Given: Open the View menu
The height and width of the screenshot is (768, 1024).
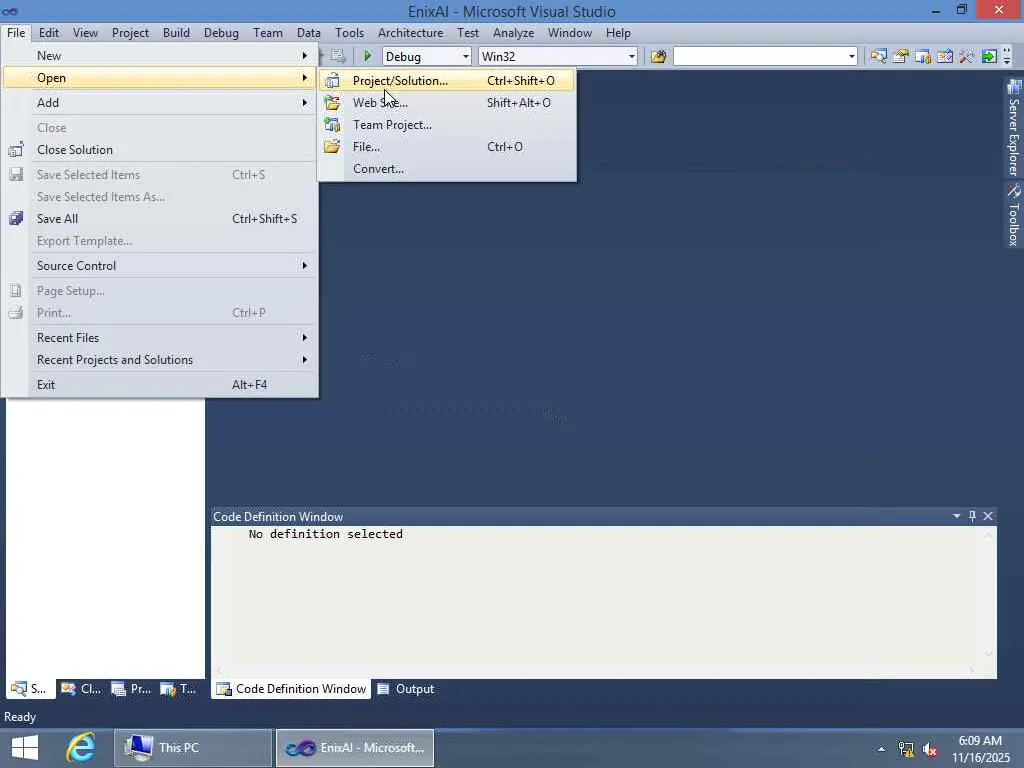Looking at the screenshot, I should click(85, 33).
